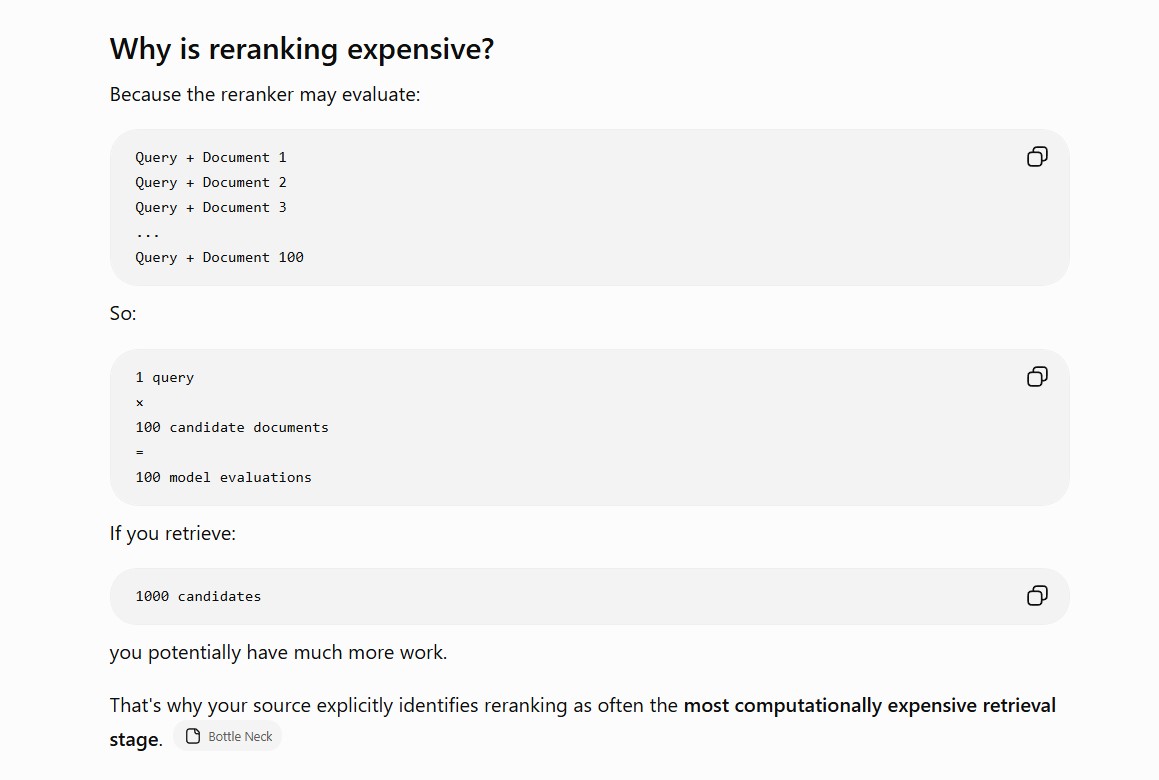Select the "Query + Document 2" code line

[211, 183]
